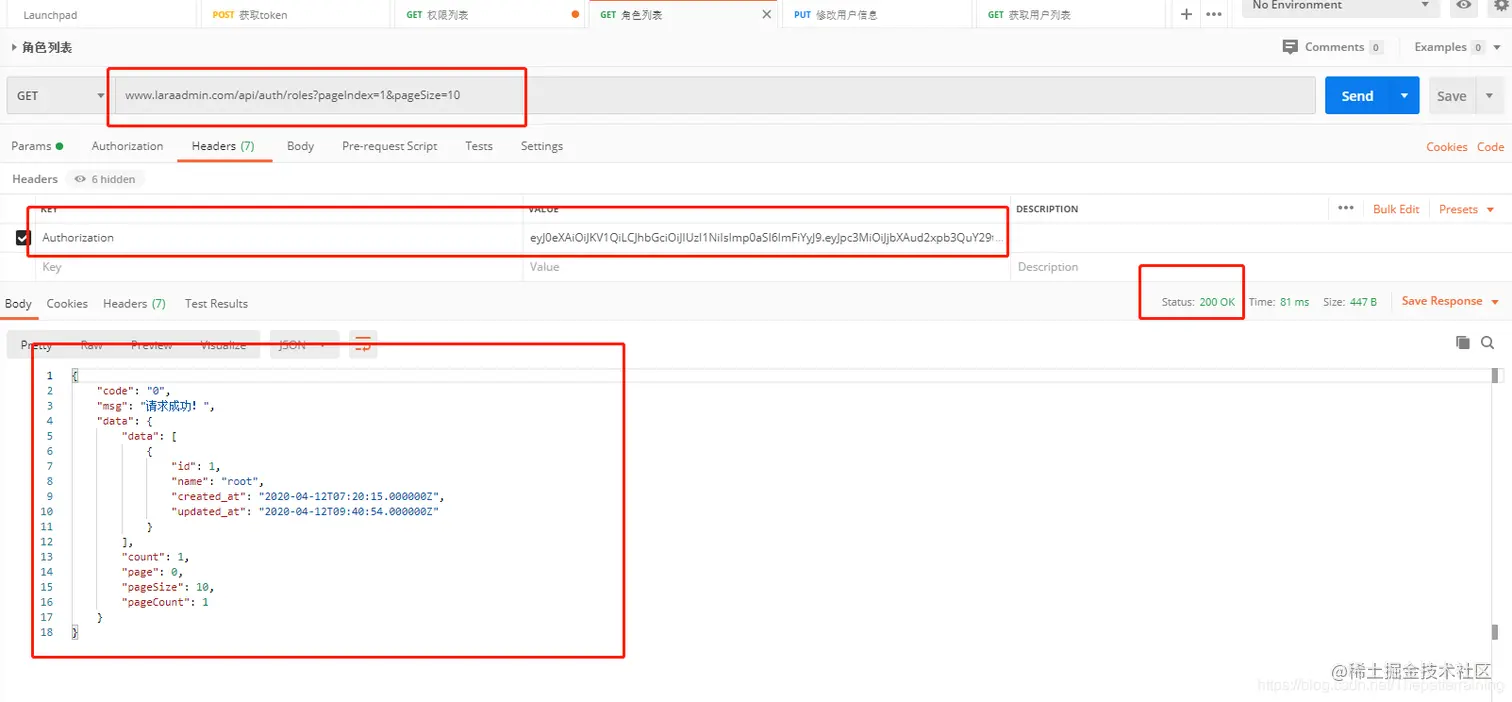1512x702 pixels.
Task: Uncheck the Authorization header checkbox
Action: [x=23, y=238]
